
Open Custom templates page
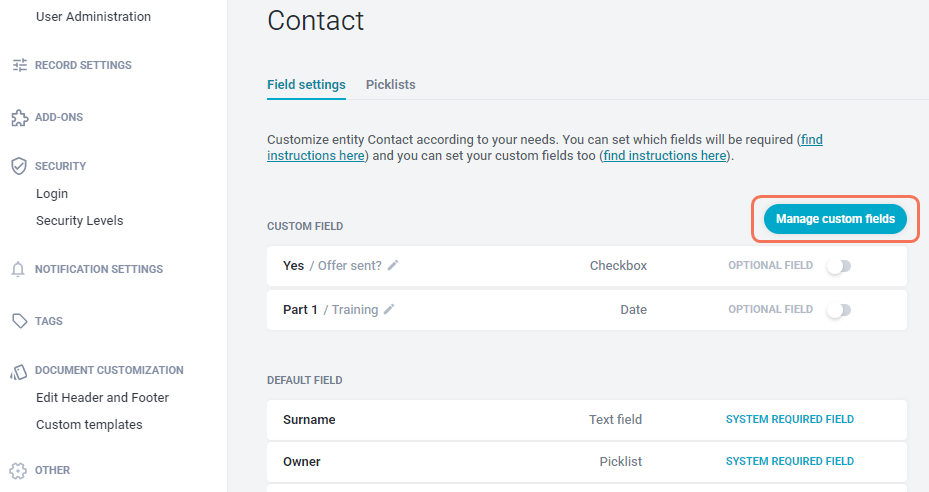point(89,424)
